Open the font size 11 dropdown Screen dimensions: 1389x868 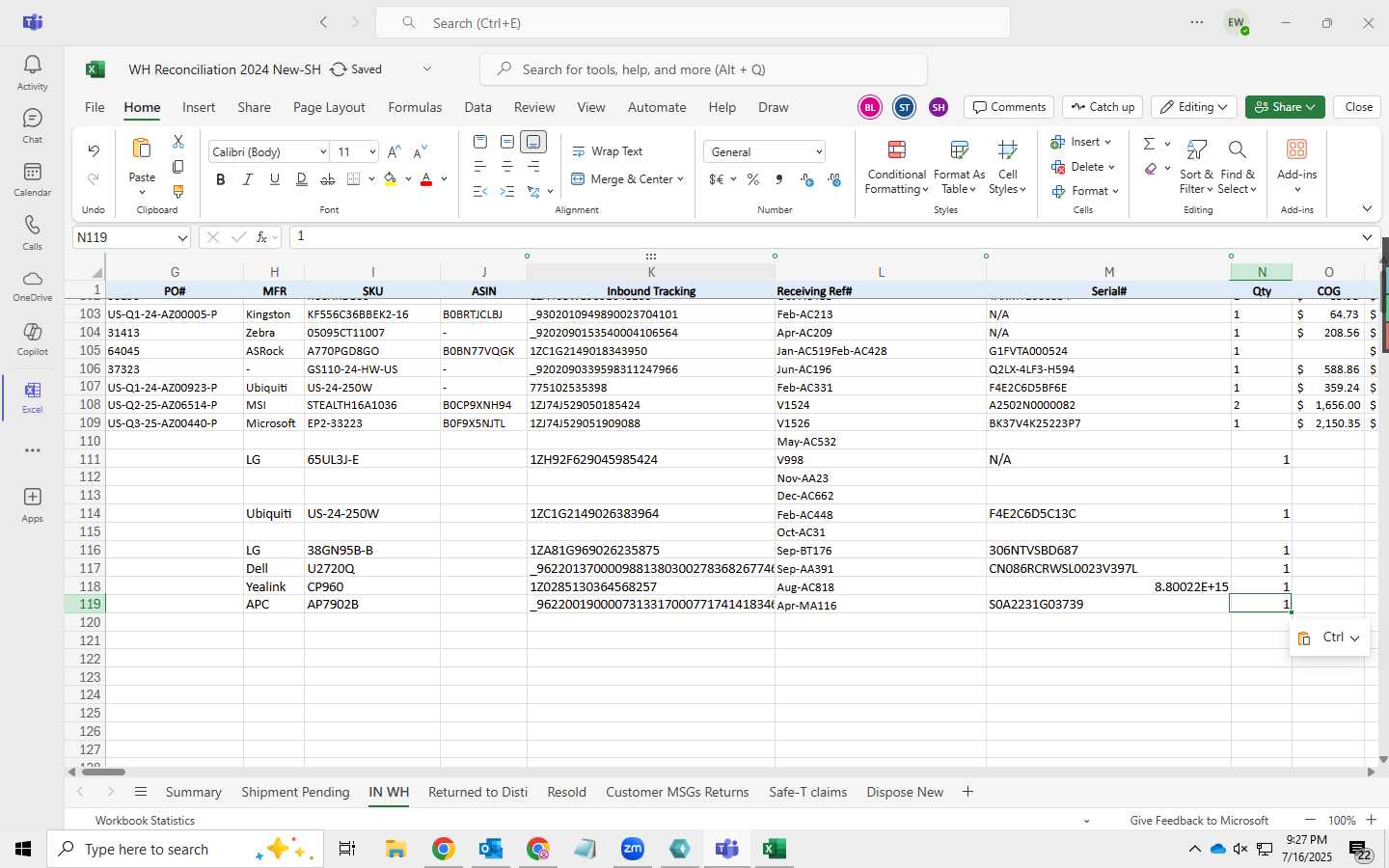(372, 152)
